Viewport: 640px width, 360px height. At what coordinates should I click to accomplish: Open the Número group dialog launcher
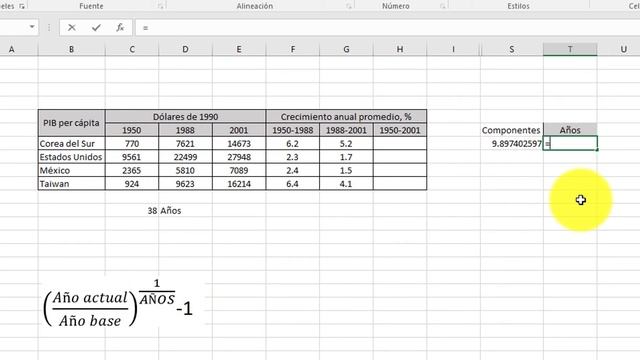click(443, 6)
